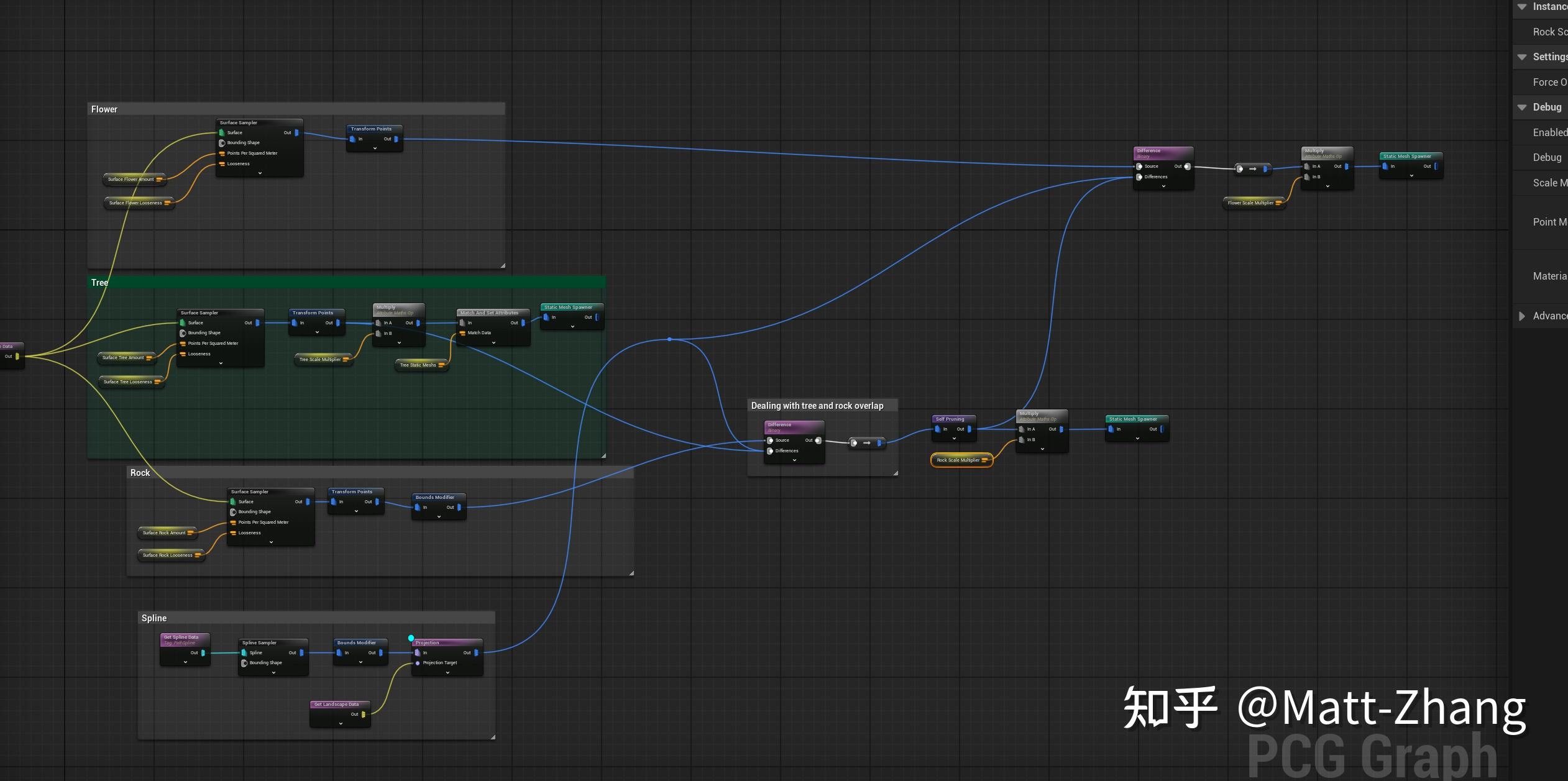Collapse the Settings section in details panel
Image resolution: width=1568 pixels, height=781 pixels.
(x=1522, y=57)
